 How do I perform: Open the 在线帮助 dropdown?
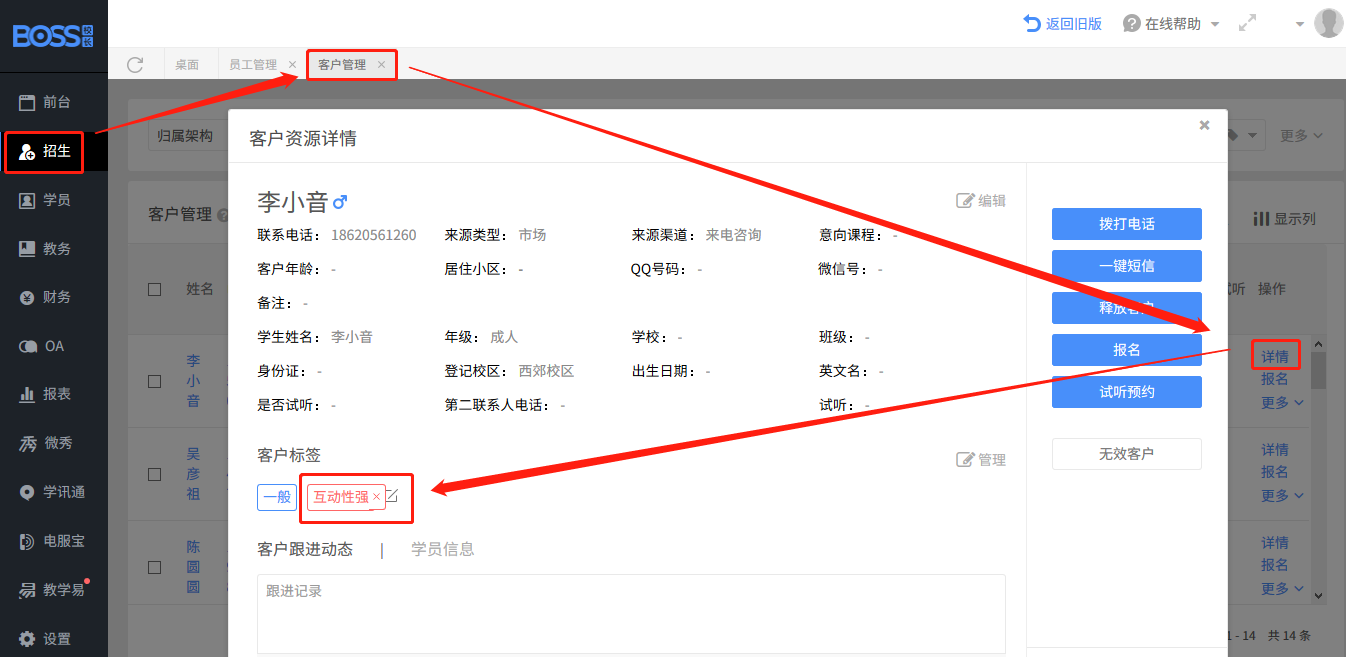click(1171, 23)
